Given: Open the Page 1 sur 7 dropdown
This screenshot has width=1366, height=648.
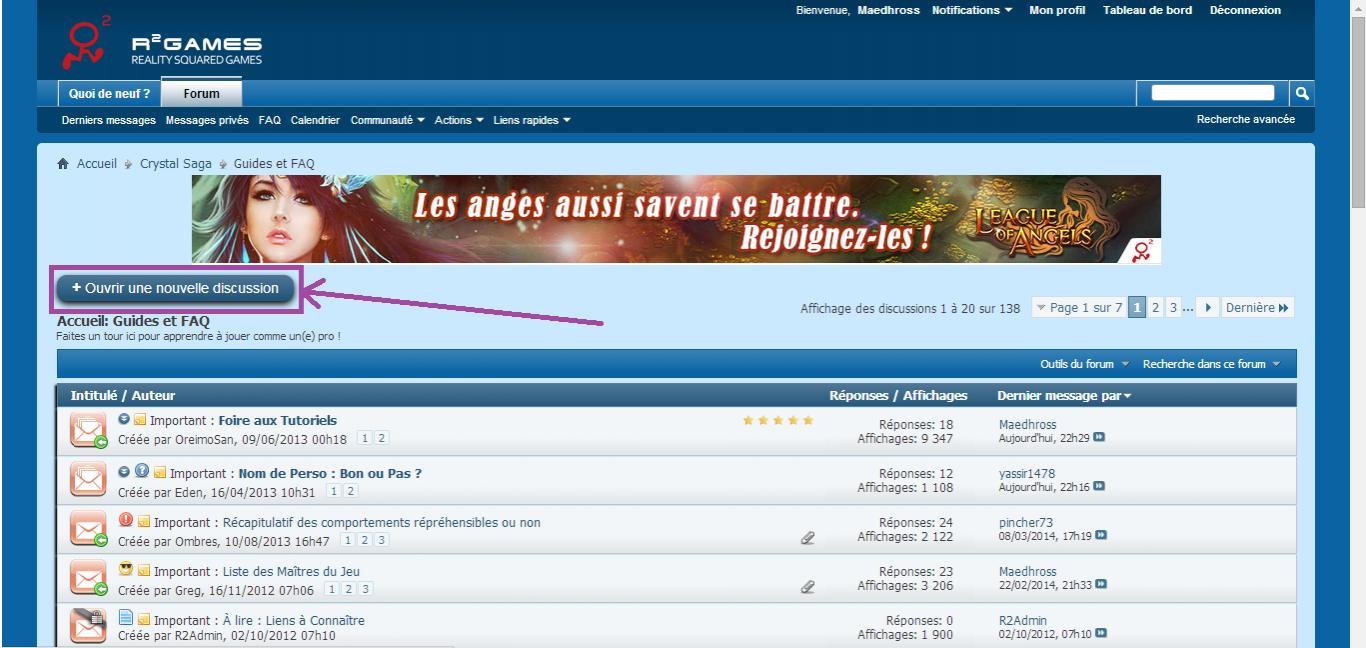Looking at the screenshot, I should pyautogui.click(x=1078, y=308).
